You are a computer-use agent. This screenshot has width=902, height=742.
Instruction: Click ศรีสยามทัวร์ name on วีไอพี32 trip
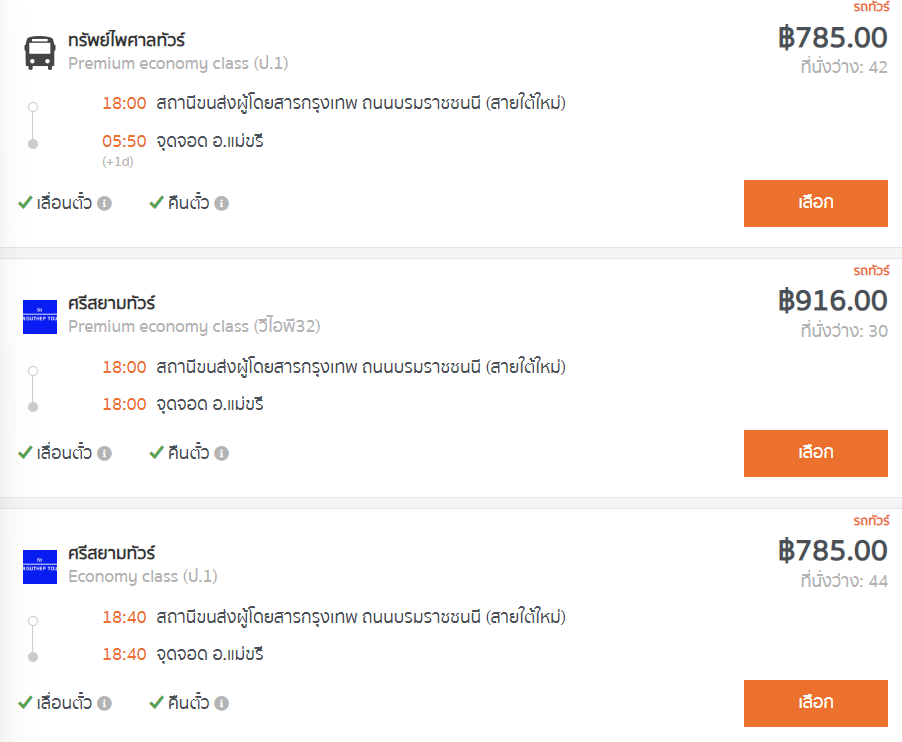[x=112, y=303]
